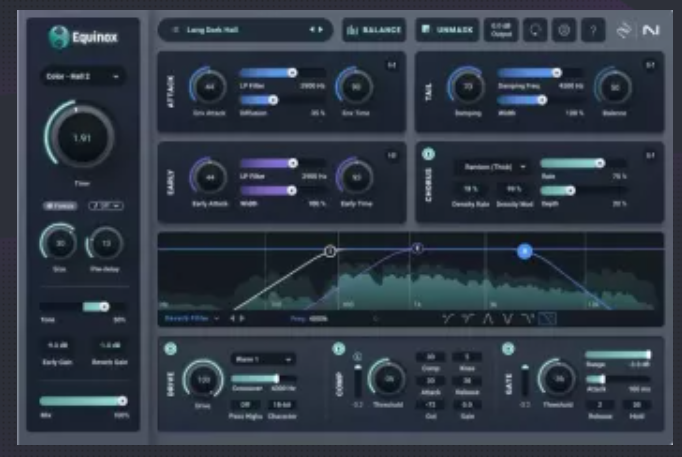This screenshot has width=682, height=457.
Task: Toggle the Drive power button
Action: point(170,348)
